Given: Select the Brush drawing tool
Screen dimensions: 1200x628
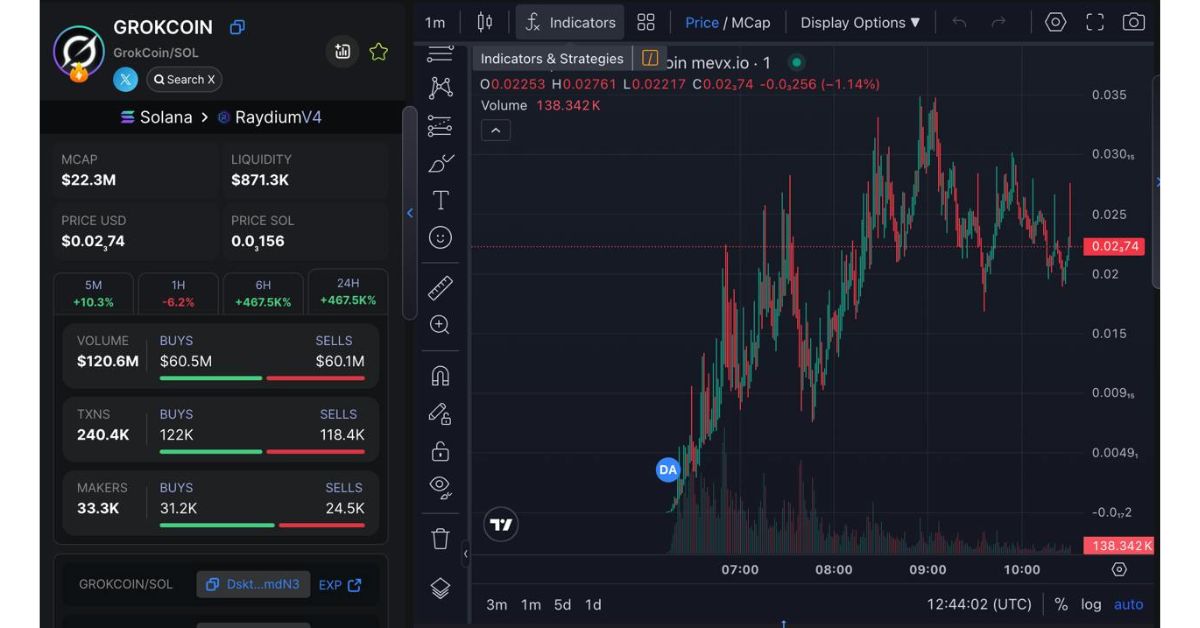Looking at the screenshot, I should coord(440,162).
